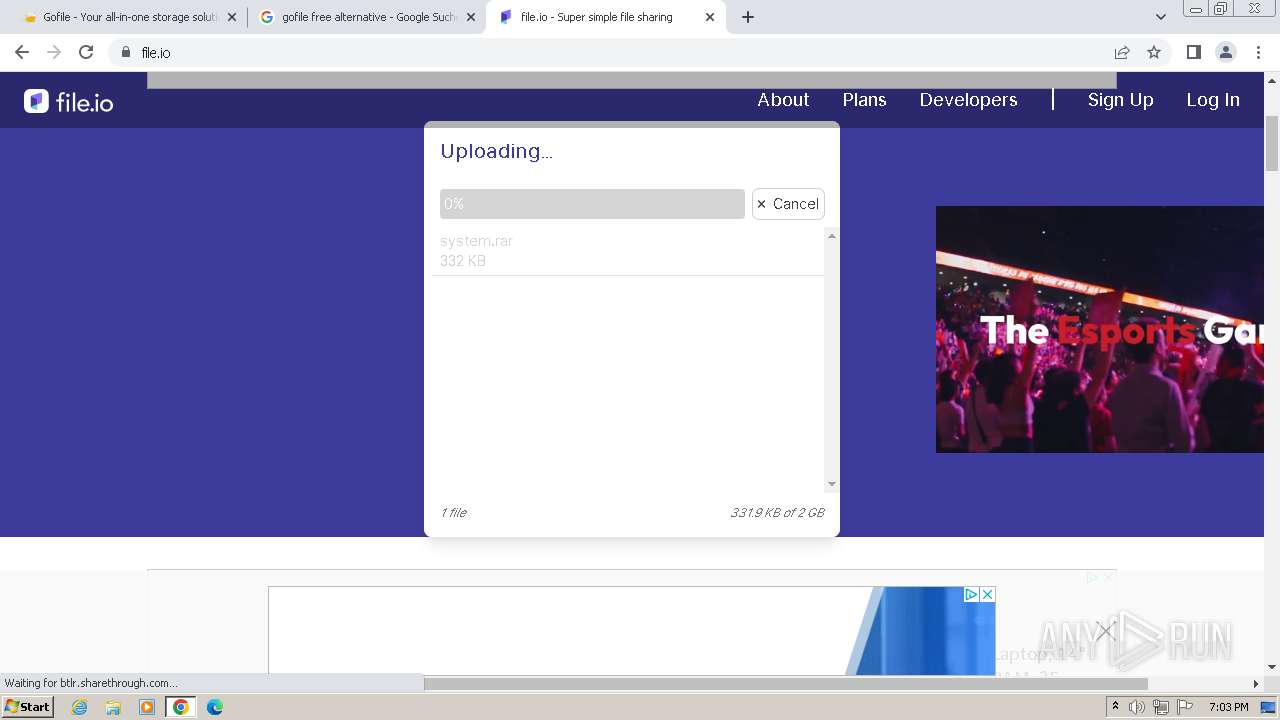Close the banner ad with X icon

click(987, 594)
